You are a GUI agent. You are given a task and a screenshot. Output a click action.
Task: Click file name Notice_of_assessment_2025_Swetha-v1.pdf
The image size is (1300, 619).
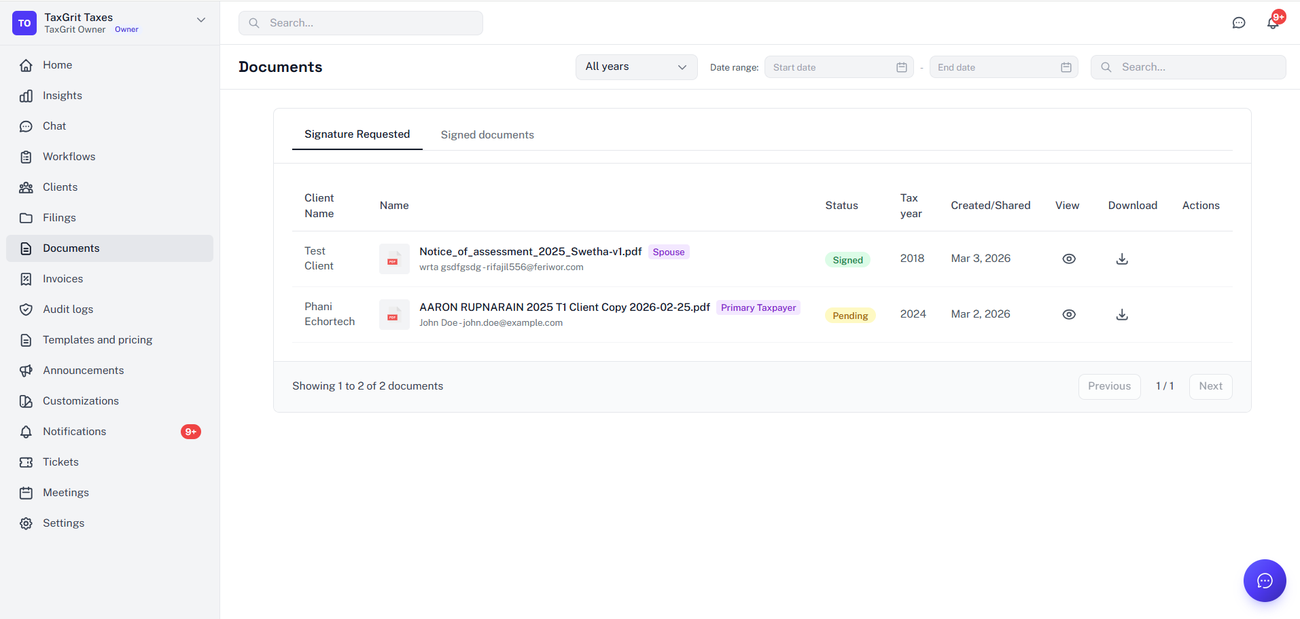(x=530, y=252)
